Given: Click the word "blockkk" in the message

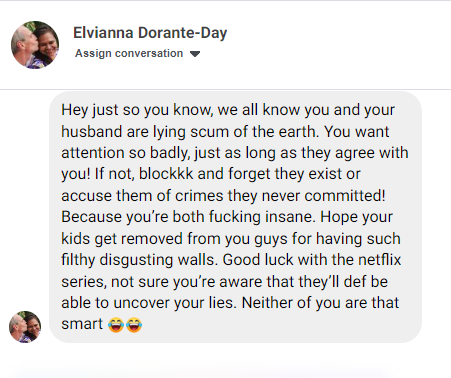Looking at the screenshot, I should pyautogui.click(x=166, y=174).
